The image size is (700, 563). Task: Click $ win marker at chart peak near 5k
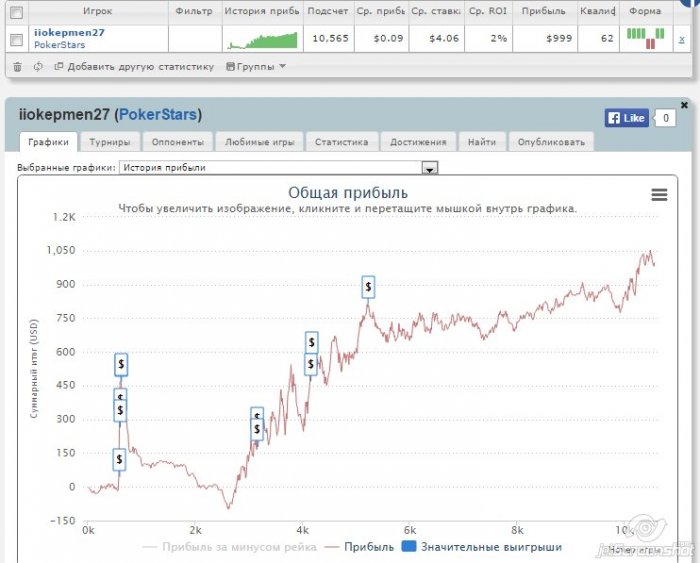368,287
